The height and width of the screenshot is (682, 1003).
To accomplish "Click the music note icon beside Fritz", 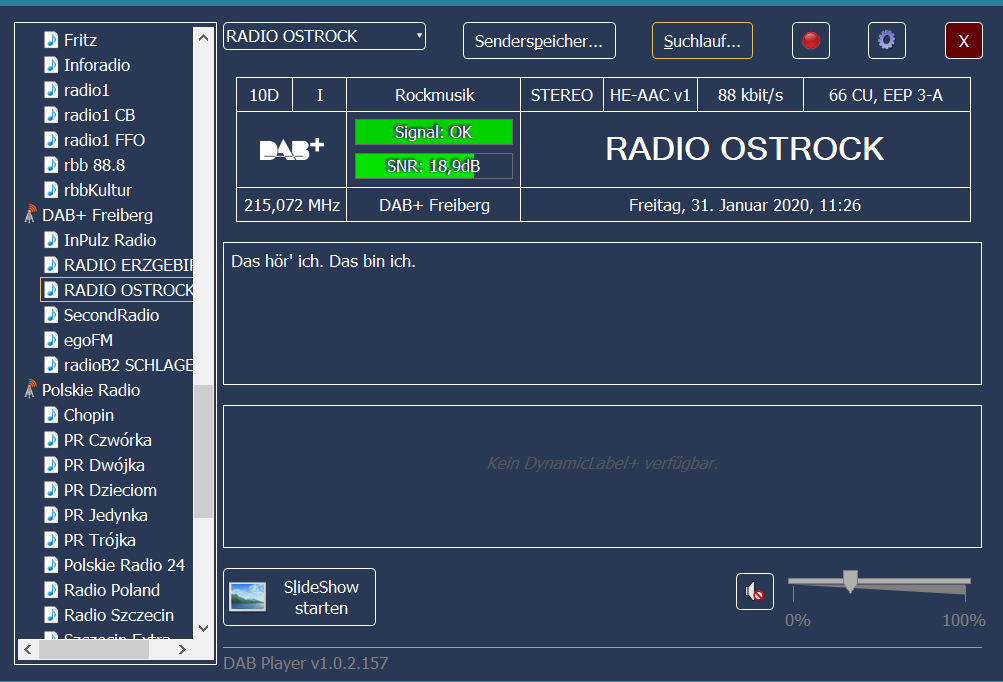I will [51, 40].
